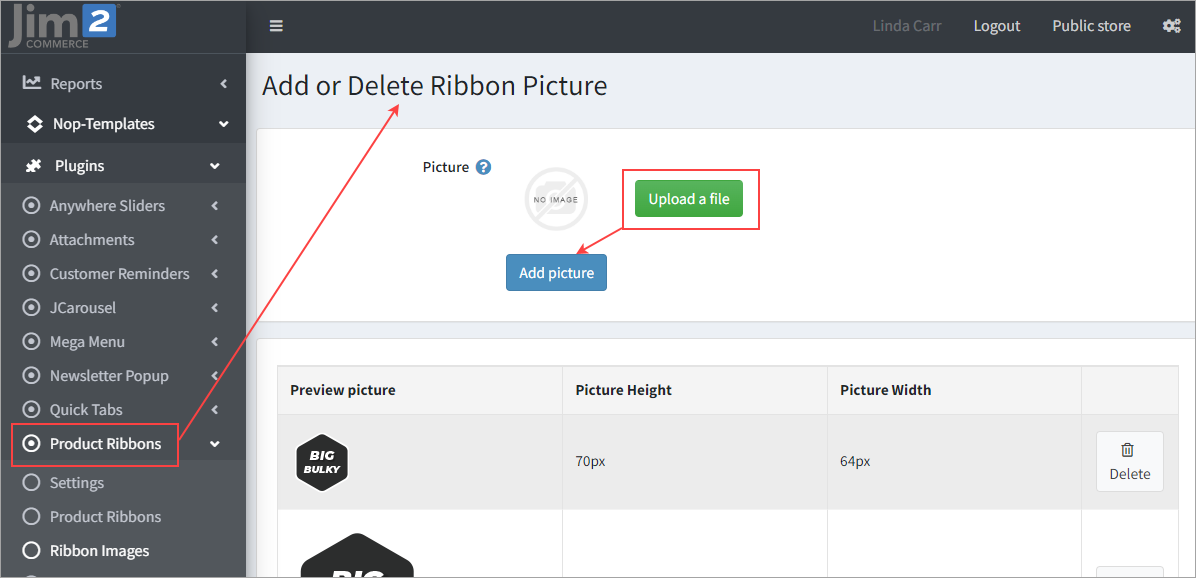This screenshot has height=578, width=1196.
Task: Select the Ribbon Images sidebar item
Action: pos(99,551)
